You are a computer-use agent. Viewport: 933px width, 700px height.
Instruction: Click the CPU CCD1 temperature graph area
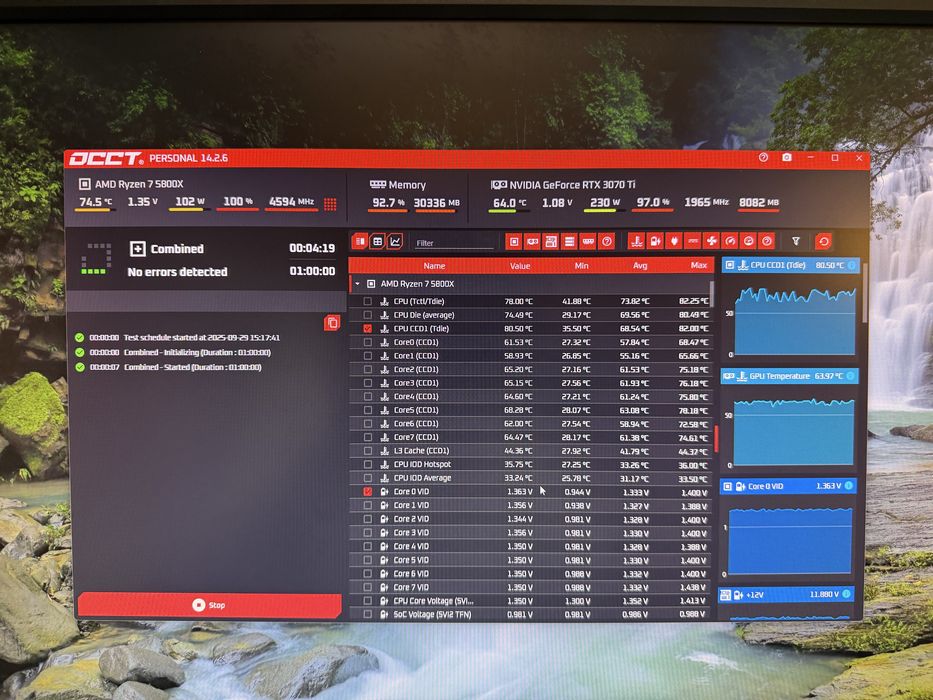coord(795,321)
